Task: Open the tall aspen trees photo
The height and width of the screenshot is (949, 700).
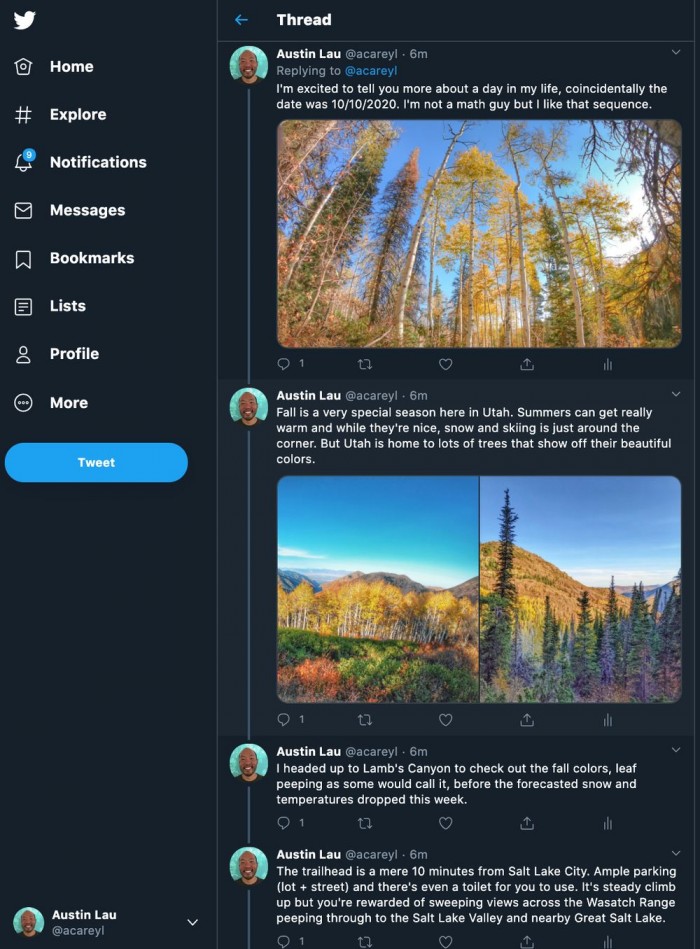Action: [479, 234]
